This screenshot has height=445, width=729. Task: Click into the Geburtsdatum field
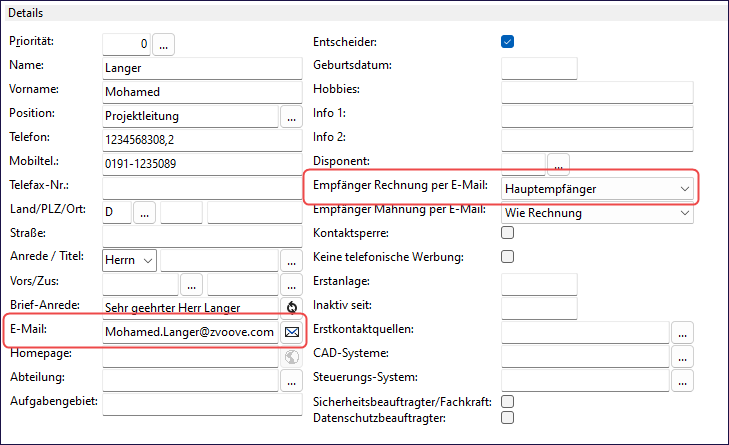point(539,68)
